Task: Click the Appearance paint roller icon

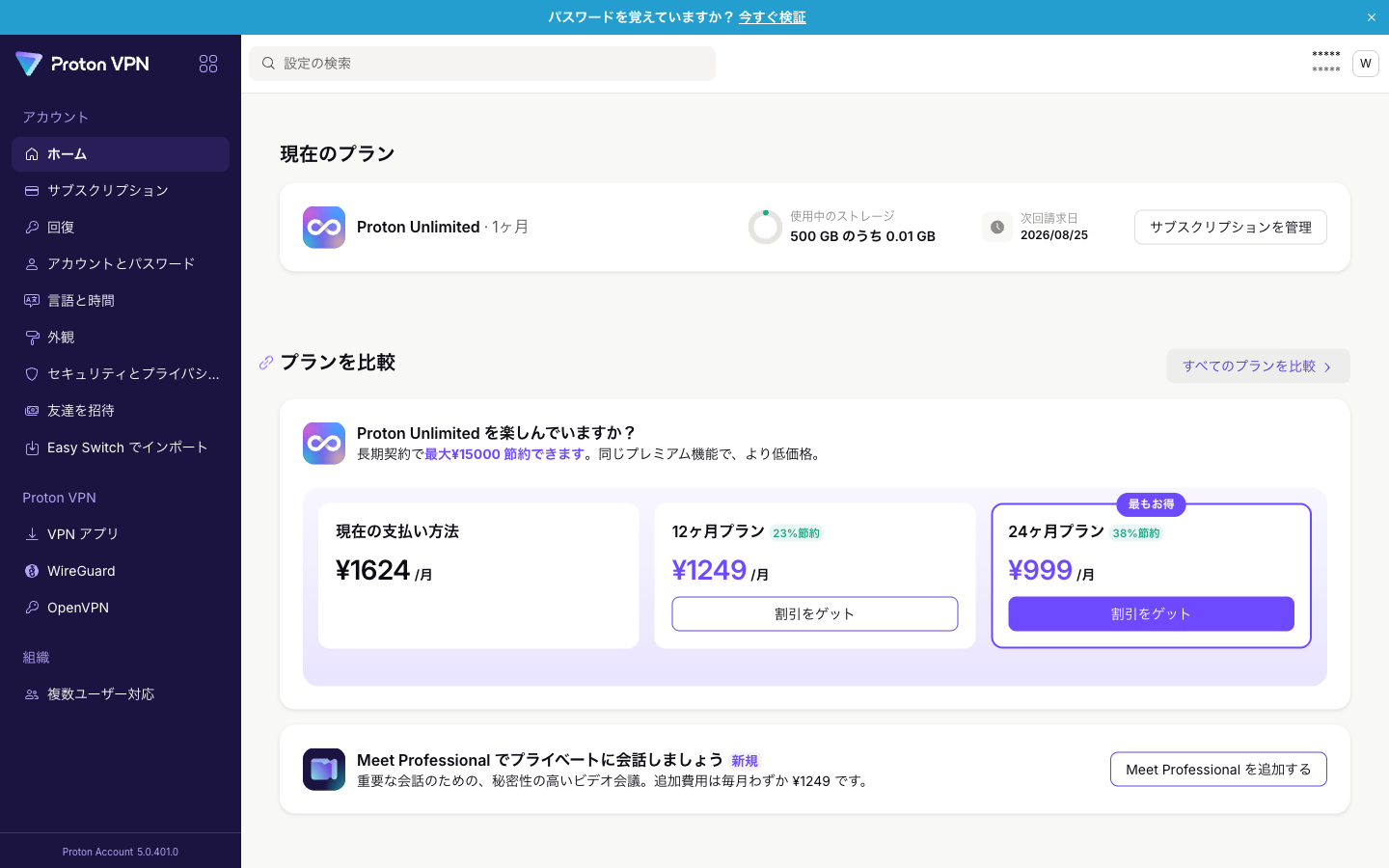Action: tap(32, 338)
